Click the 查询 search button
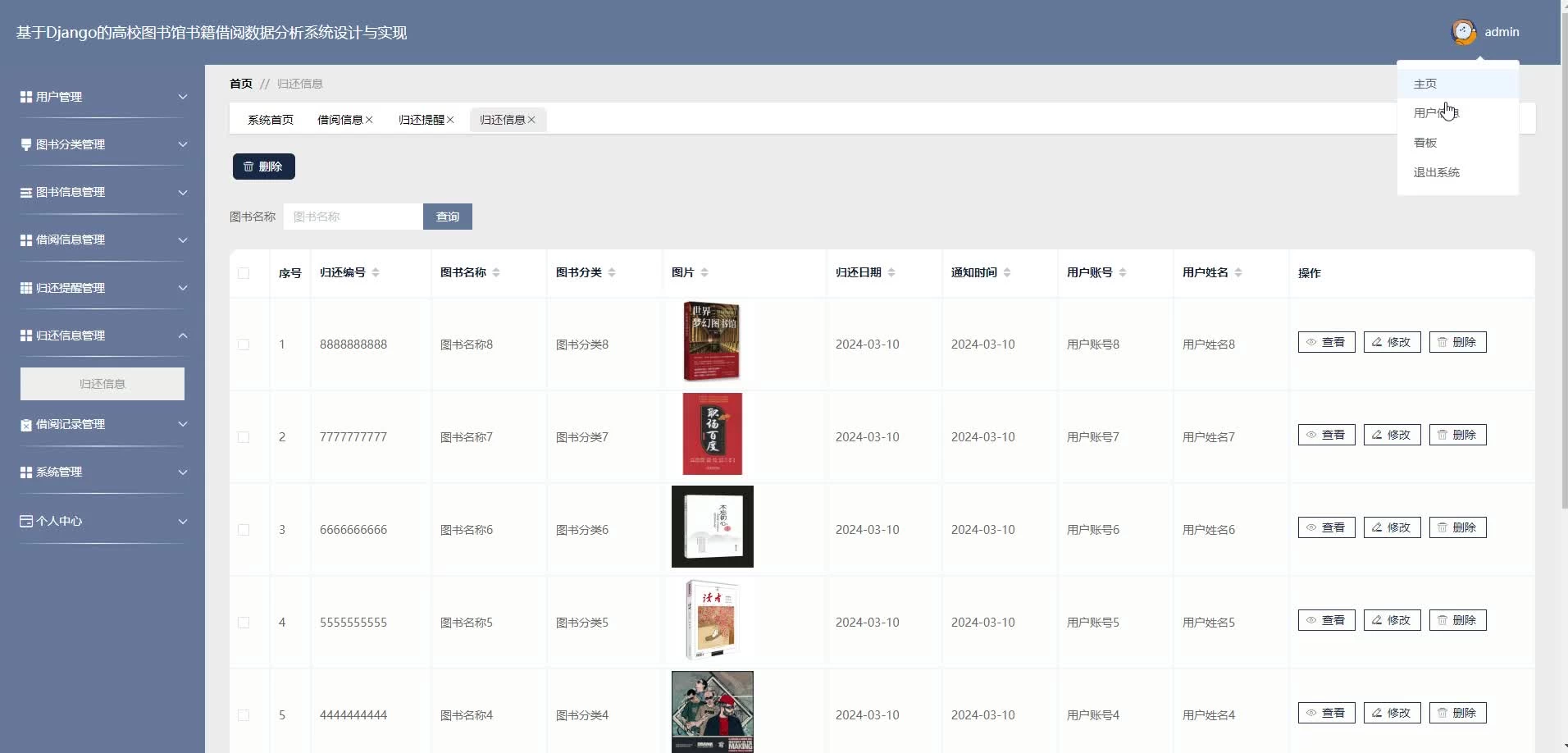The height and width of the screenshot is (753, 1568). (x=448, y=217)
